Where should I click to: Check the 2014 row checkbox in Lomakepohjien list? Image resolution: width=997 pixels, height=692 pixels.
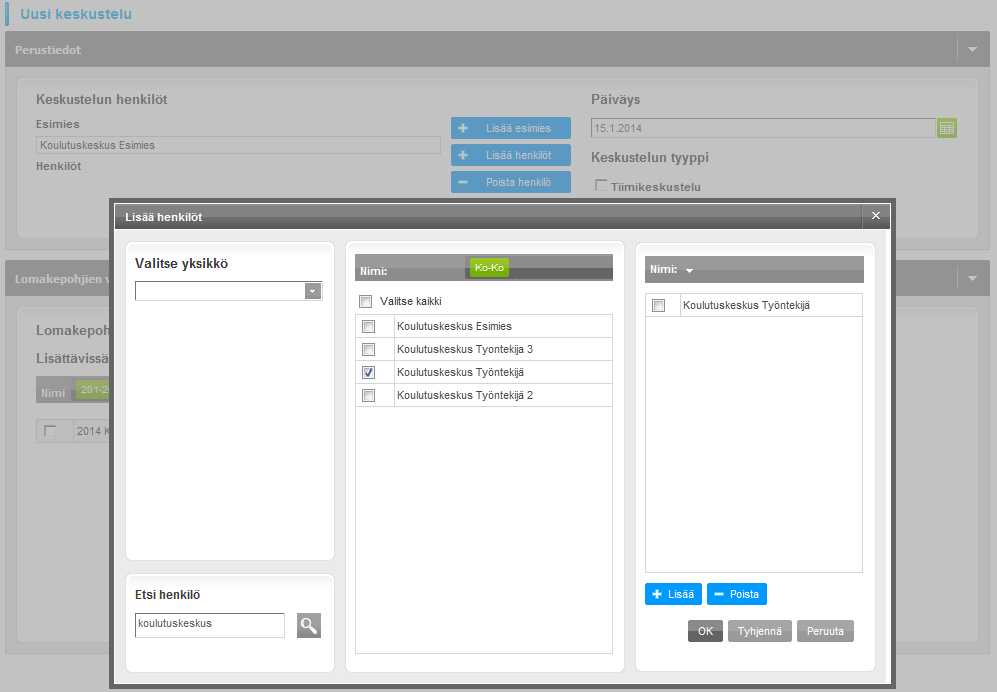[50, 431]
